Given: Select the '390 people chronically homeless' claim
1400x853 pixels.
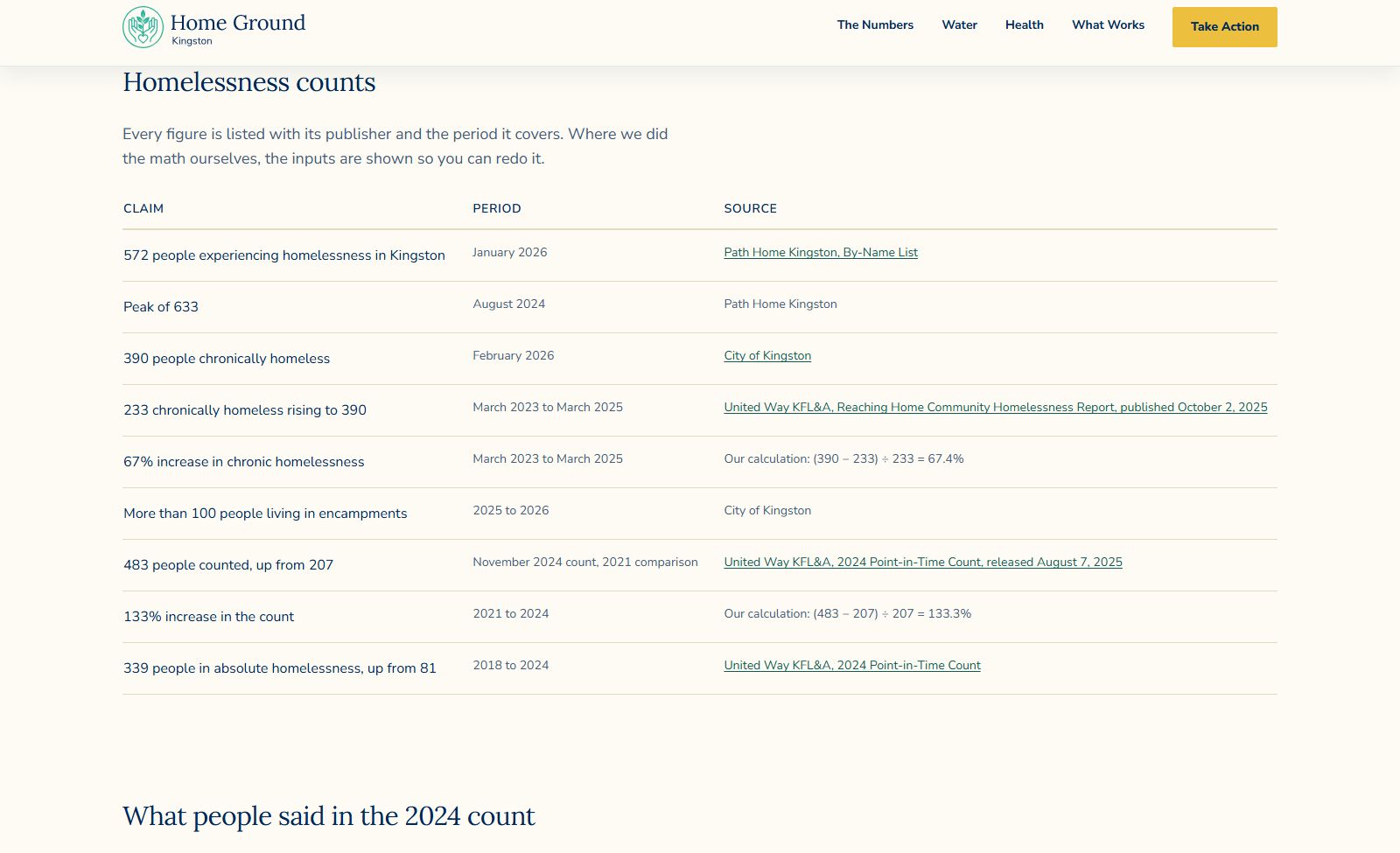Looking at the screenshot, I should coord(227,359).
